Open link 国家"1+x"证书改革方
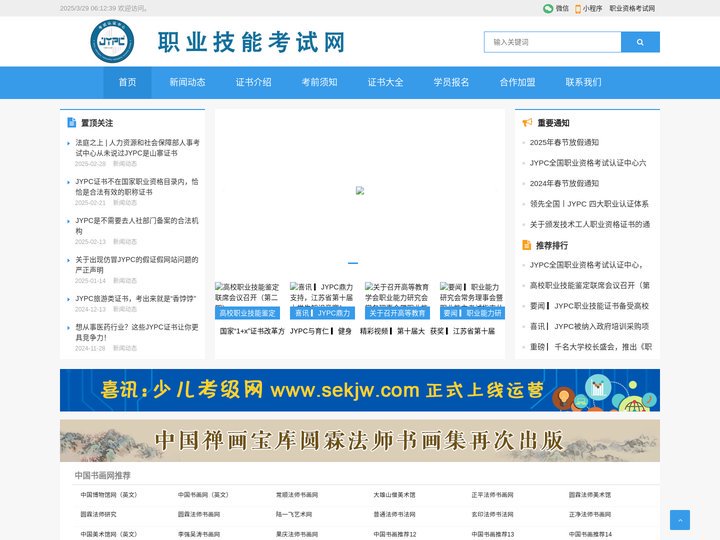 (252, 331)
